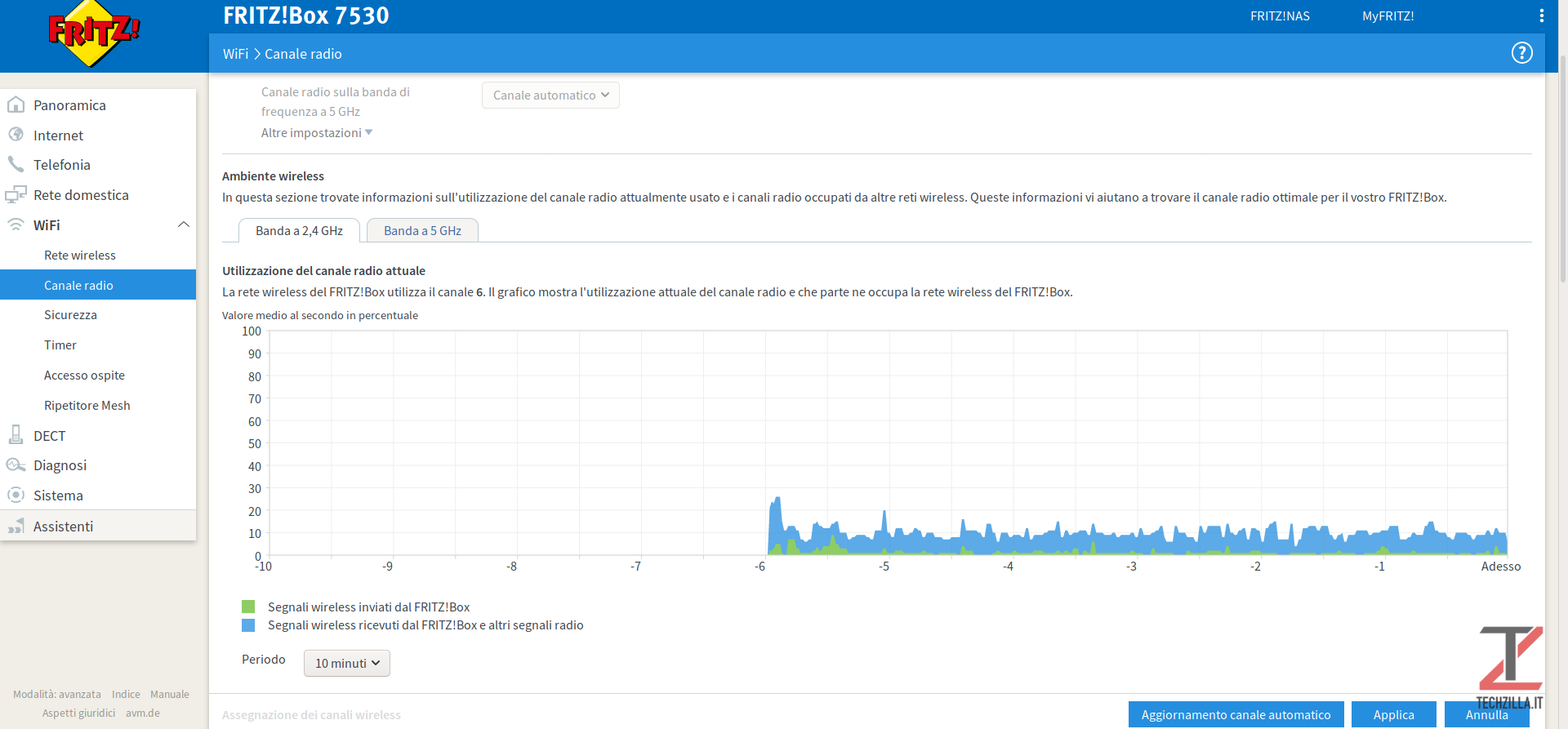This screenshot has width=1568, height=729.
Task: Open Aspetti giuridici footer link
Action: 78,713
